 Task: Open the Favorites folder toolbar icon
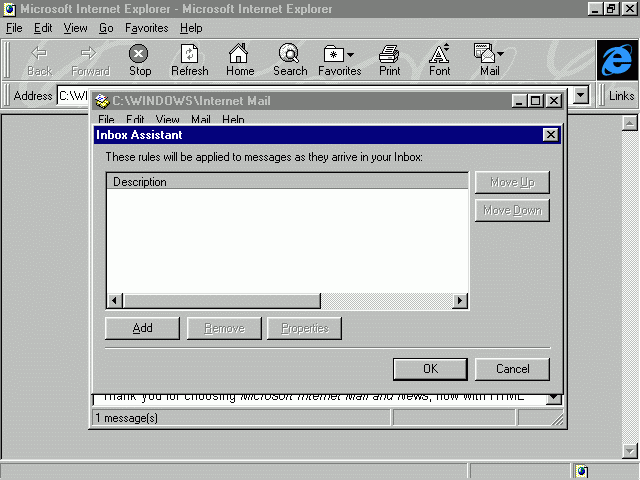coord(333,53)
